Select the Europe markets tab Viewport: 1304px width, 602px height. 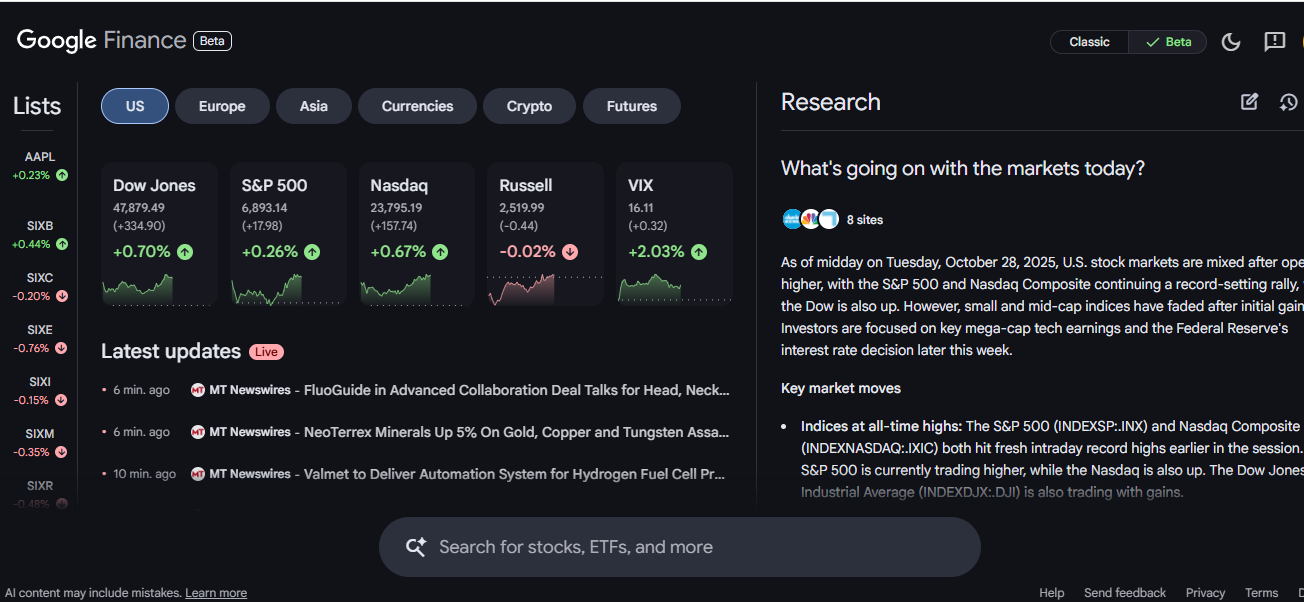click(222, 106)
